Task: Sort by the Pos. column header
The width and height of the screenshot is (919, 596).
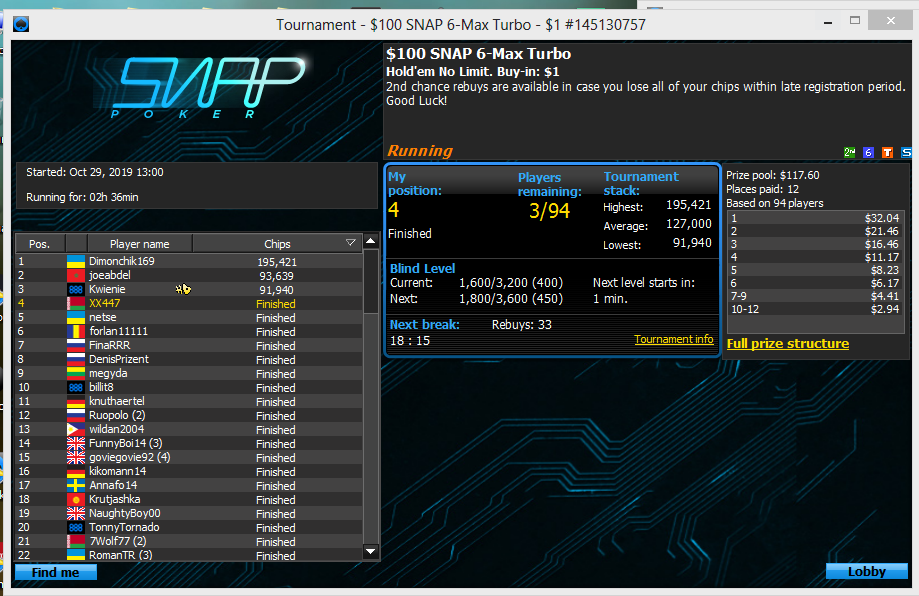Action: (40, 244)
